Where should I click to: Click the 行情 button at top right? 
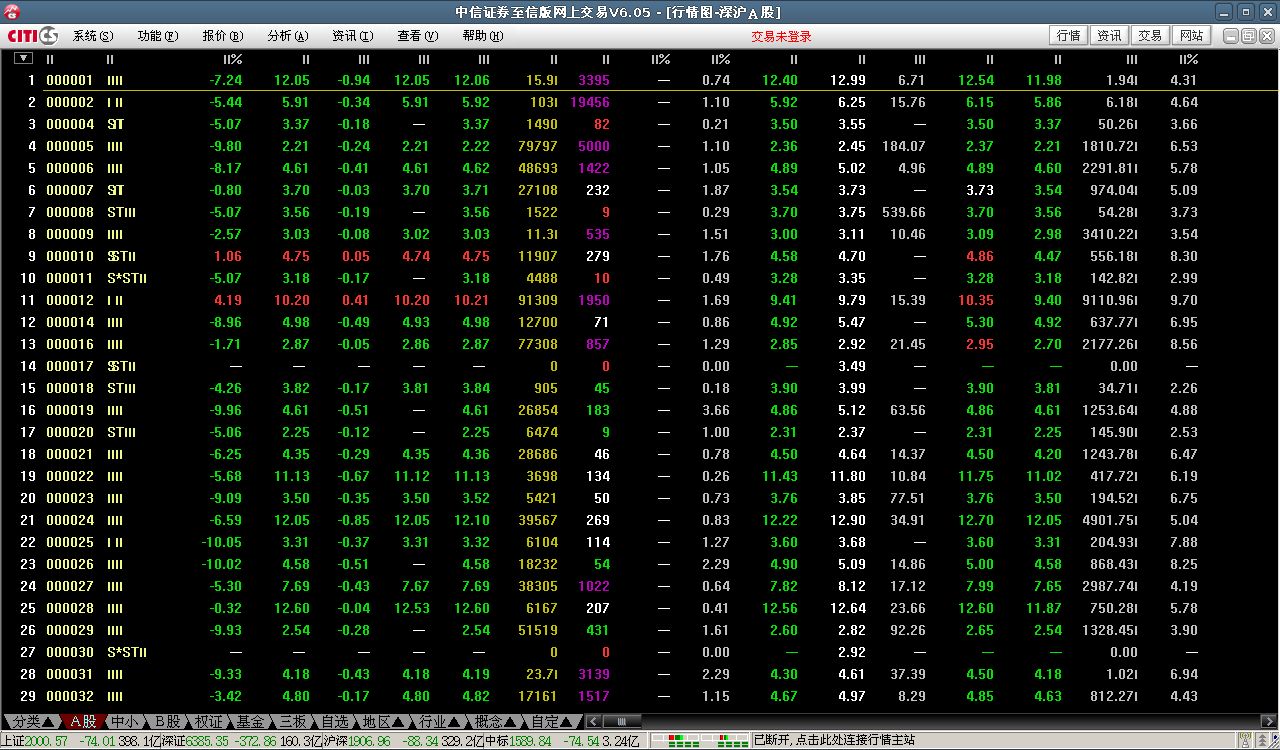point(1068,36)
